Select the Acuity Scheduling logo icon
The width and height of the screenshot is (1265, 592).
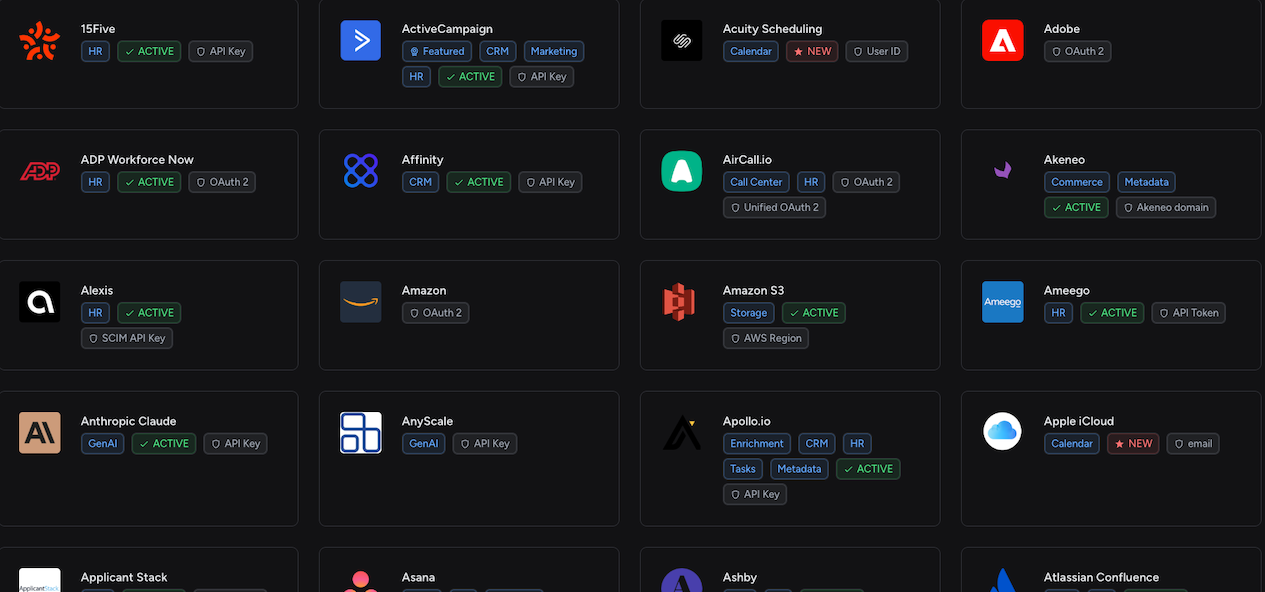click(x=682, y=41)
